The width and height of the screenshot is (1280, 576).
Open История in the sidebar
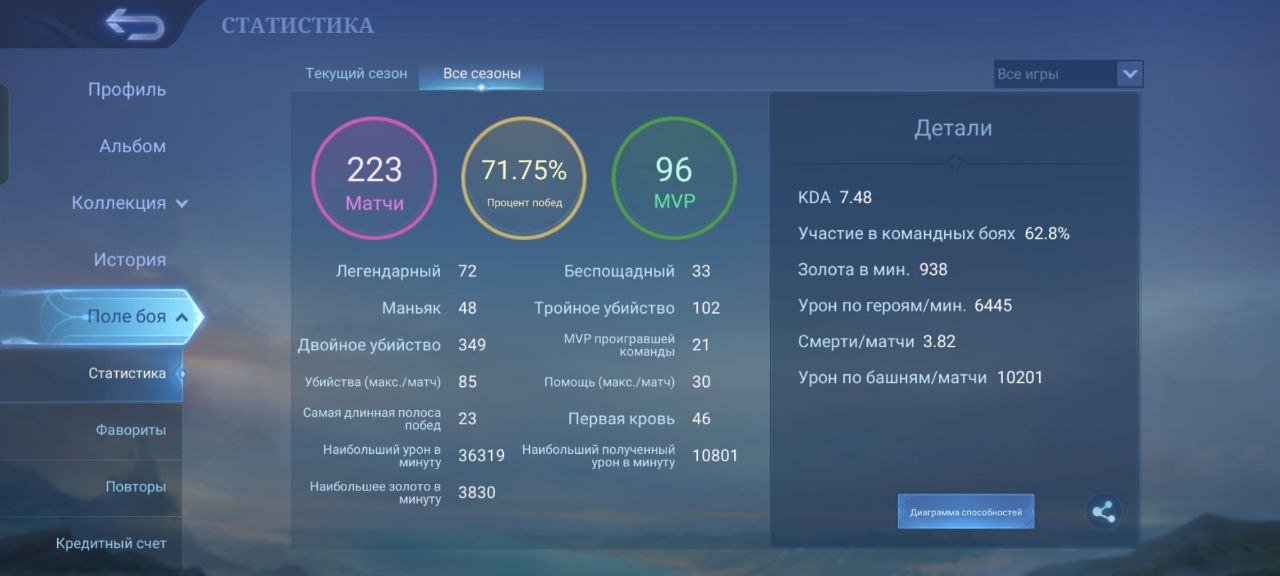coord(130,260)
